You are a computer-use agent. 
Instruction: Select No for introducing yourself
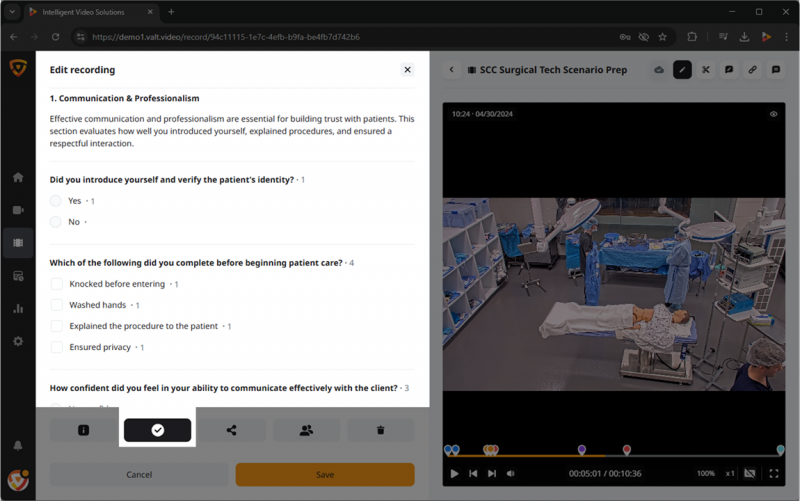(56, 221)
